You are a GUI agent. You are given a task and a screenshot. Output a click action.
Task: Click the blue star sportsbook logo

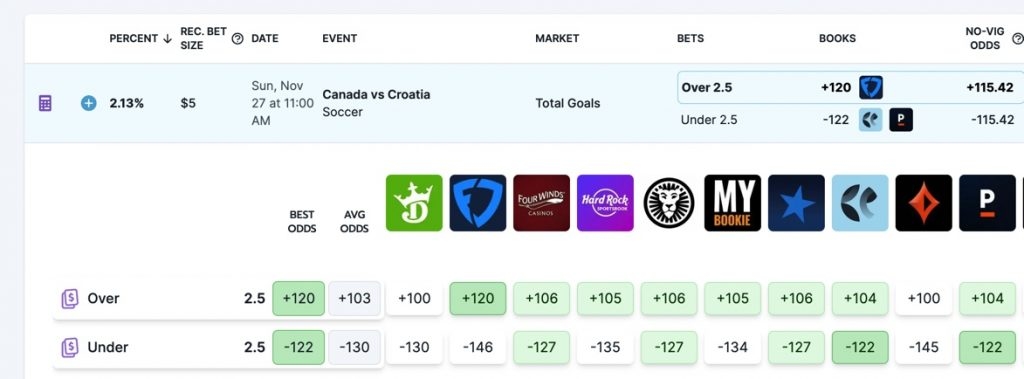coord(796,203)
